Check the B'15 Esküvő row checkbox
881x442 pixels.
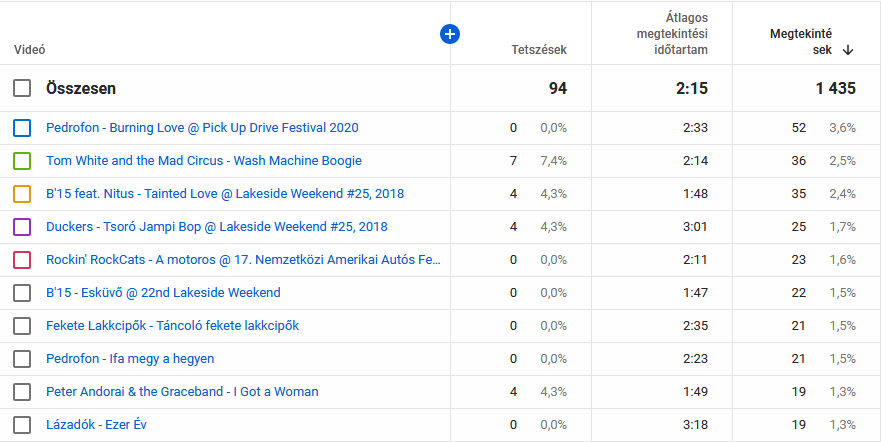22,293
